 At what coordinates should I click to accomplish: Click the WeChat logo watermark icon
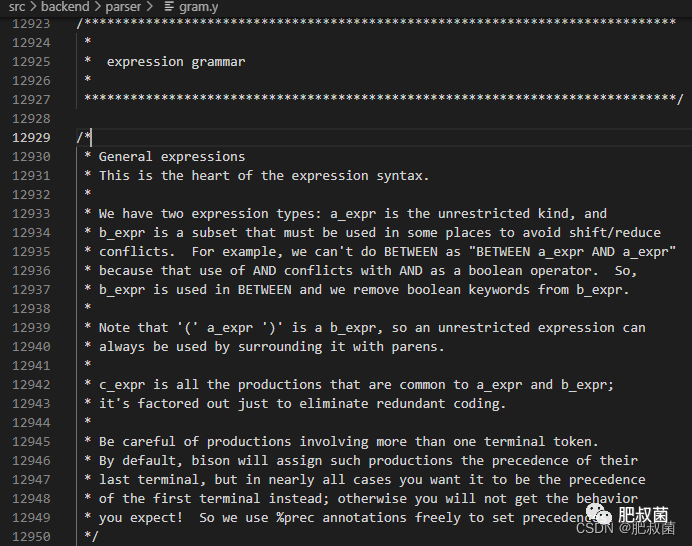[598, 515]
